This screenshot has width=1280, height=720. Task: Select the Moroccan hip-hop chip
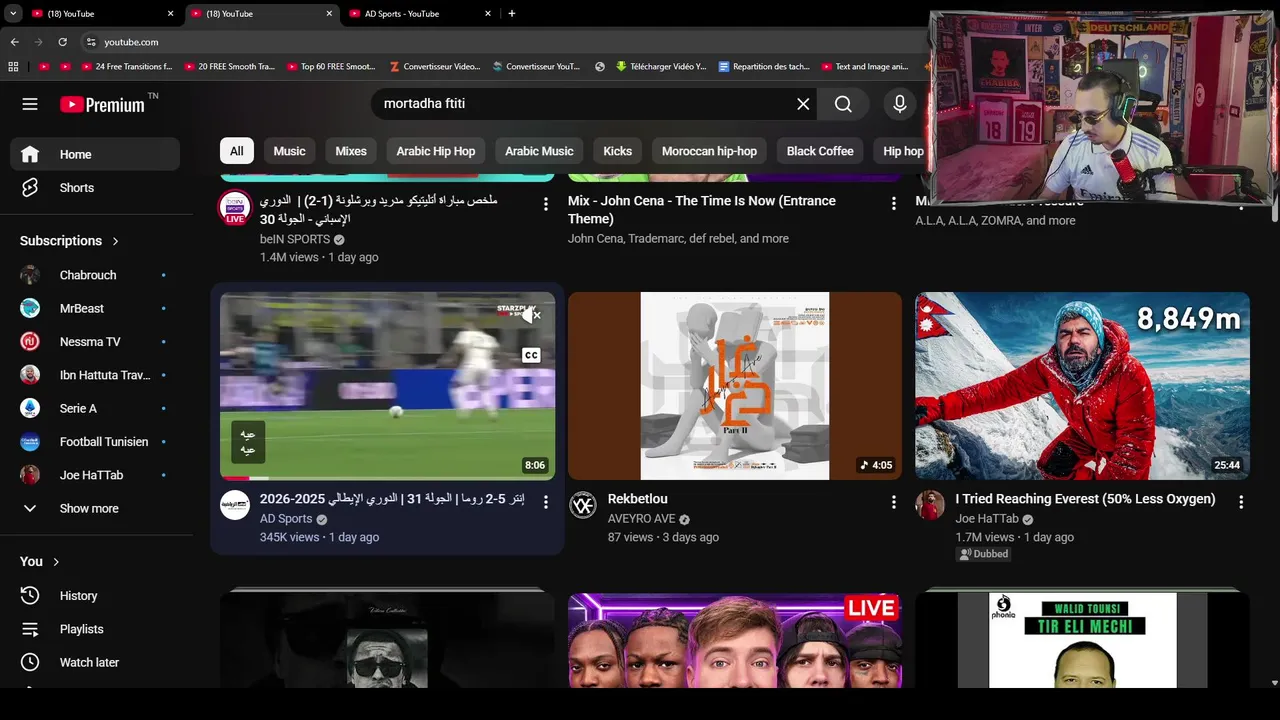709,151
